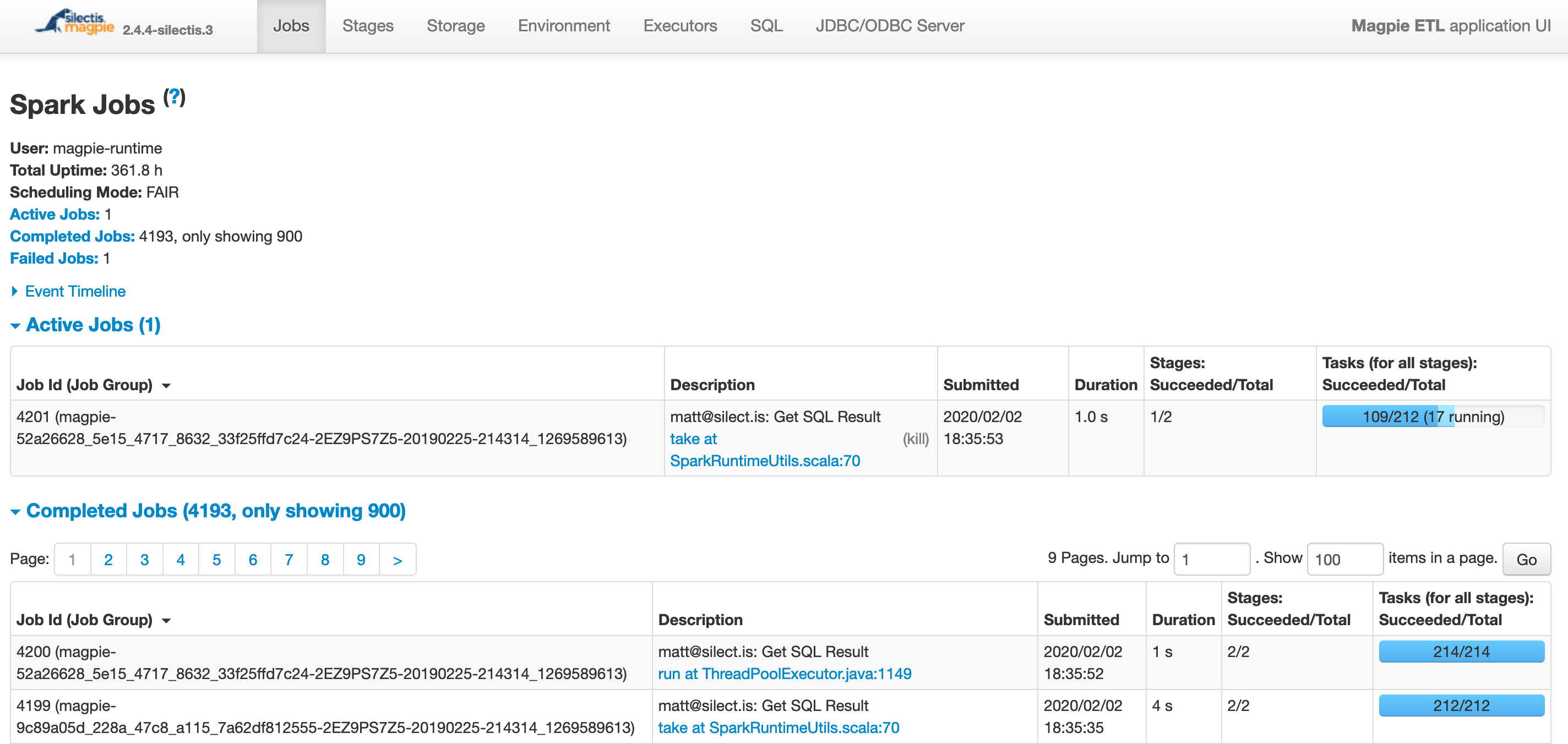
Task: Open the JDBC/ODBC Server tab
Action: (890, 25)
